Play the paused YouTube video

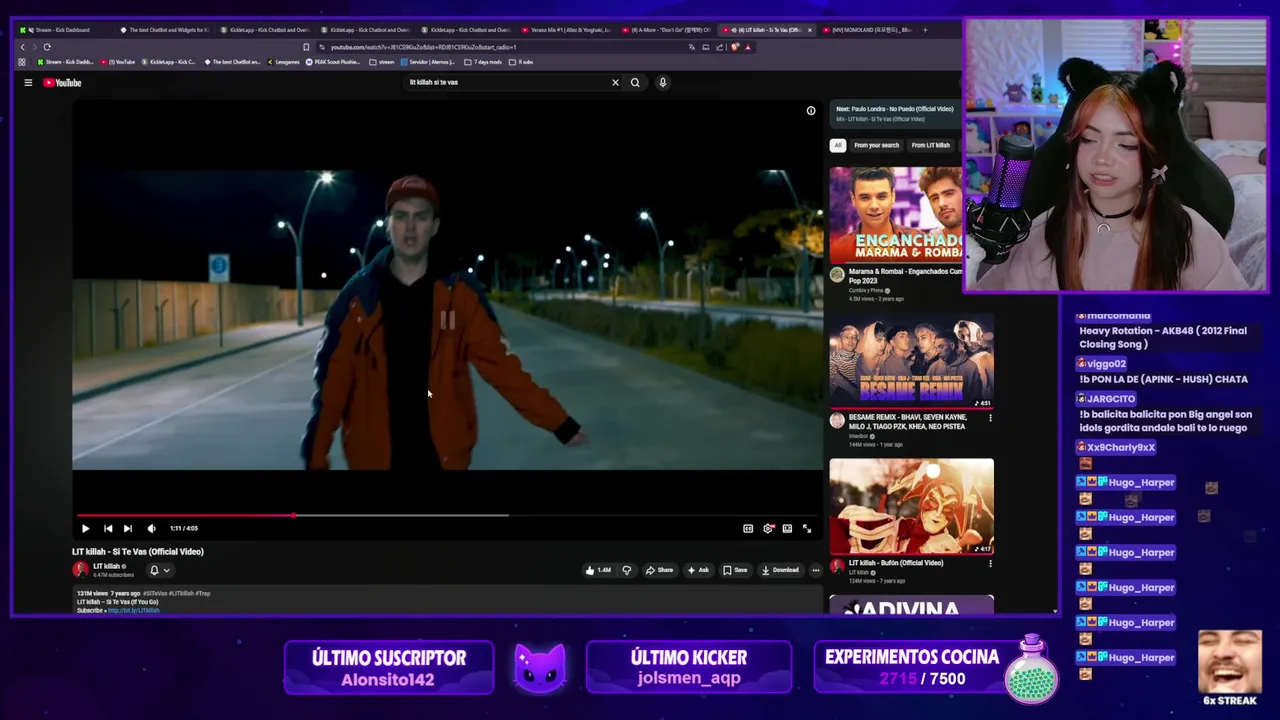tap(85, 528)
